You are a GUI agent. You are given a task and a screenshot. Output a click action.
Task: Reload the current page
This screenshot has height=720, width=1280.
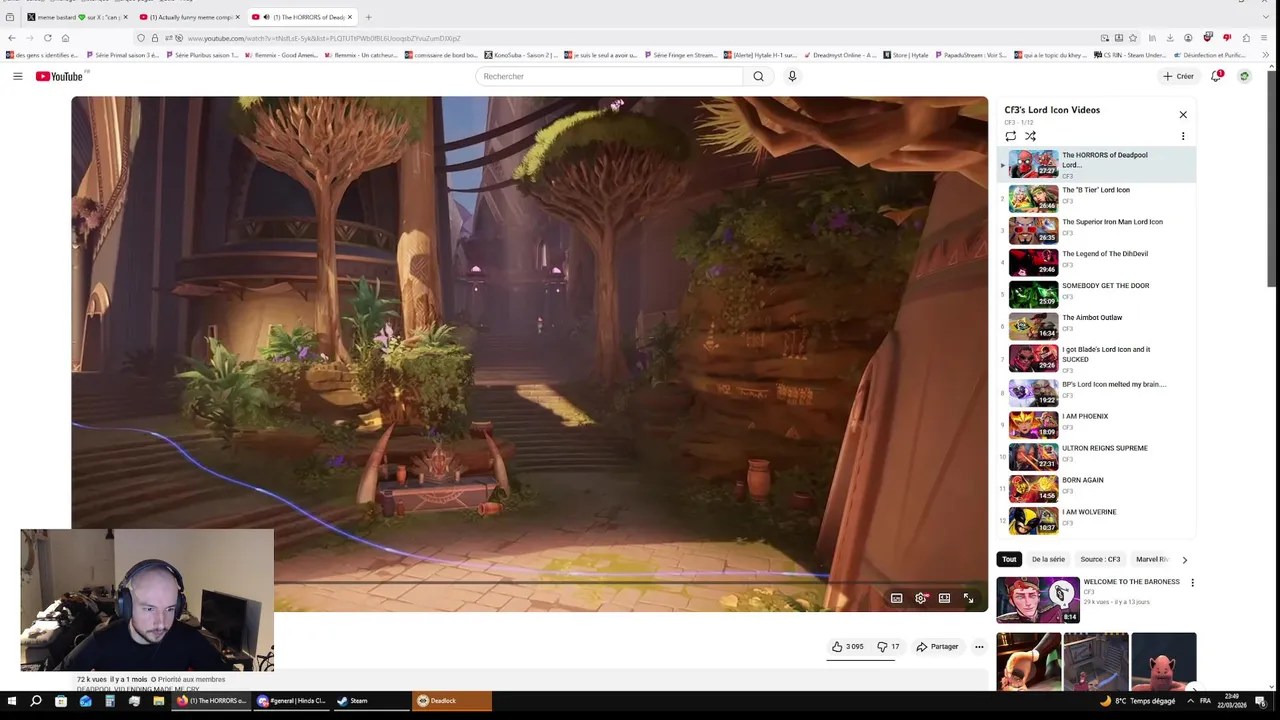(47, 38)
